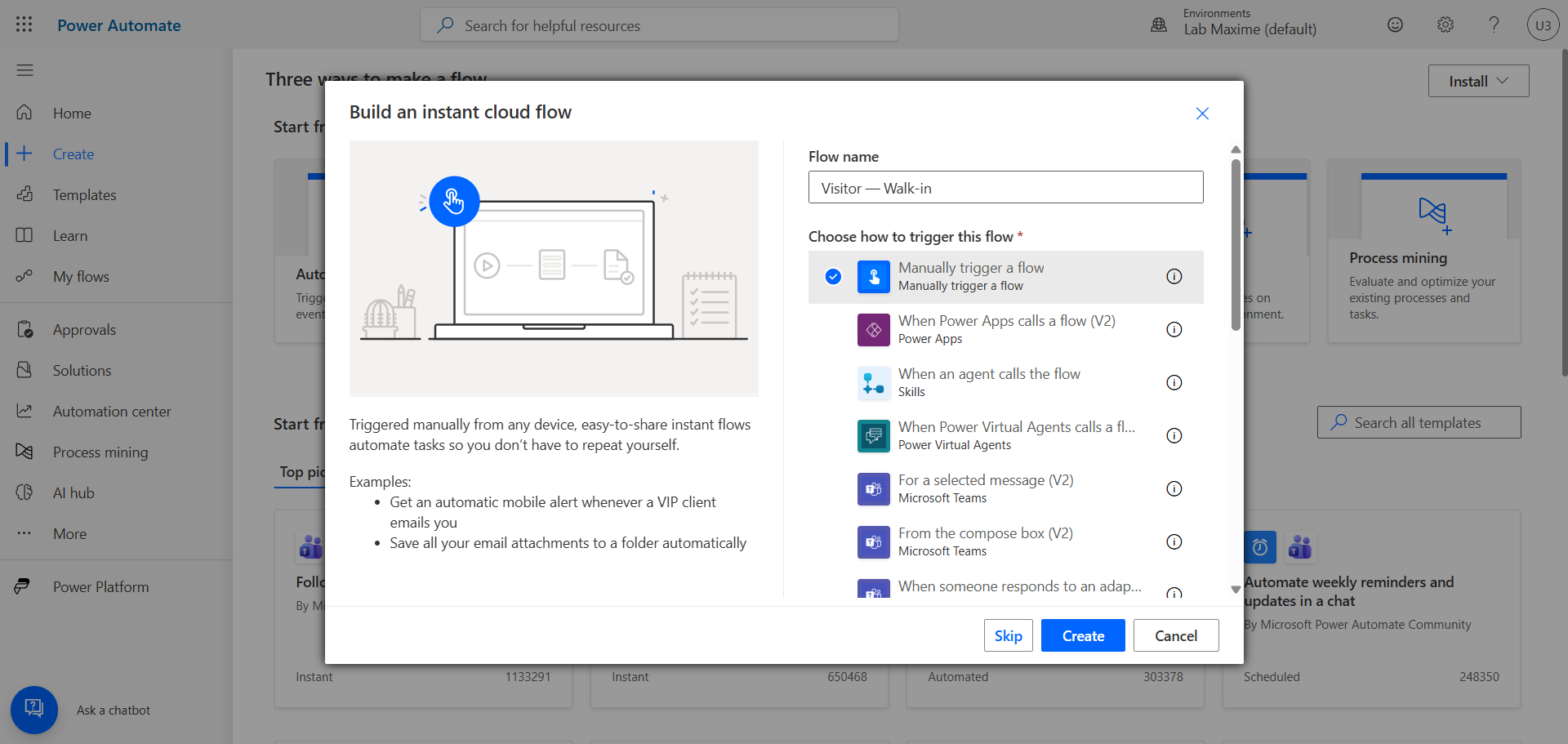Expand the Install dropdown

point(1478,81)
